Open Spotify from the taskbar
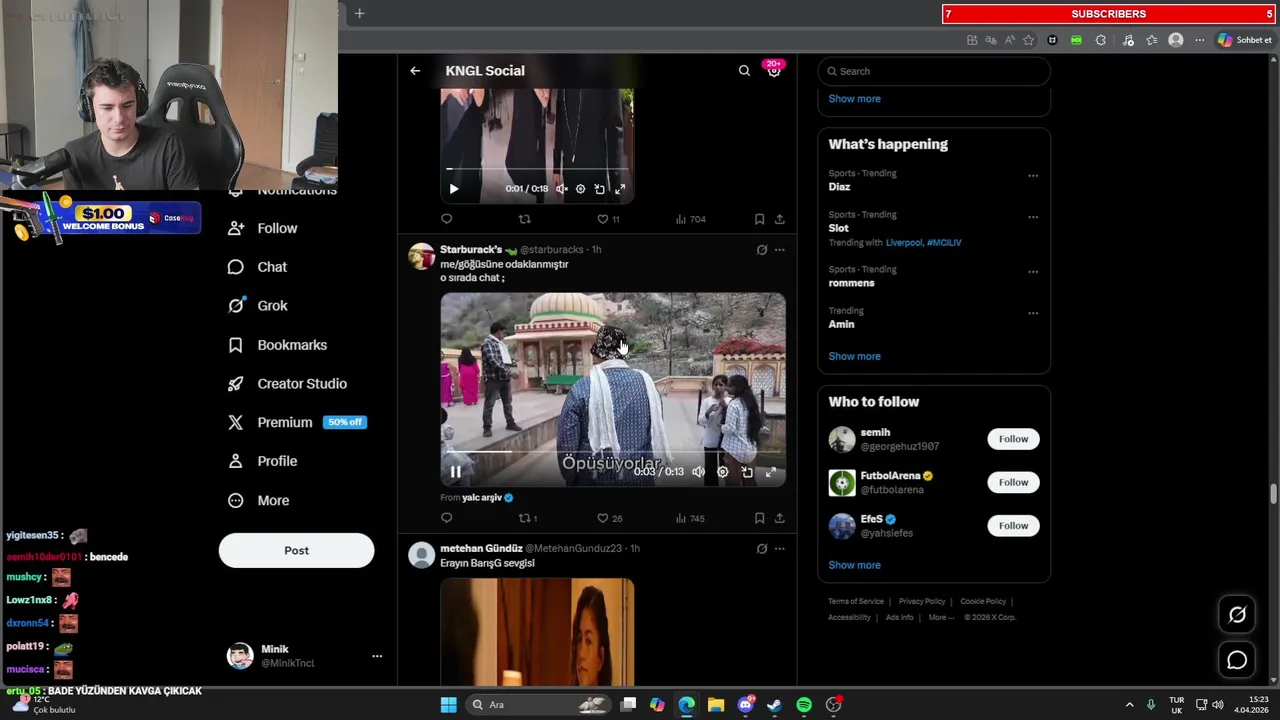The height and width of the screenshot is (720, 1280). point(804,705)
